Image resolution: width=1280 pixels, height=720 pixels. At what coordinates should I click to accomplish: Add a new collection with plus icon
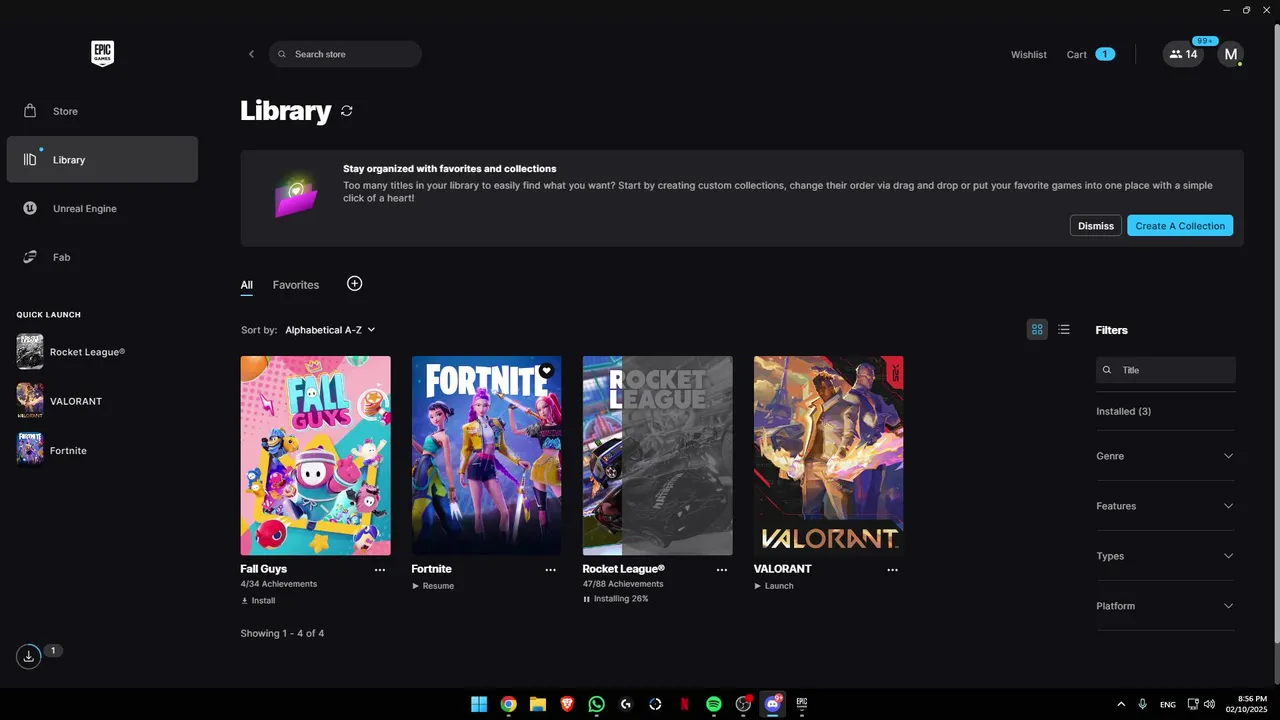pos(354,284)
